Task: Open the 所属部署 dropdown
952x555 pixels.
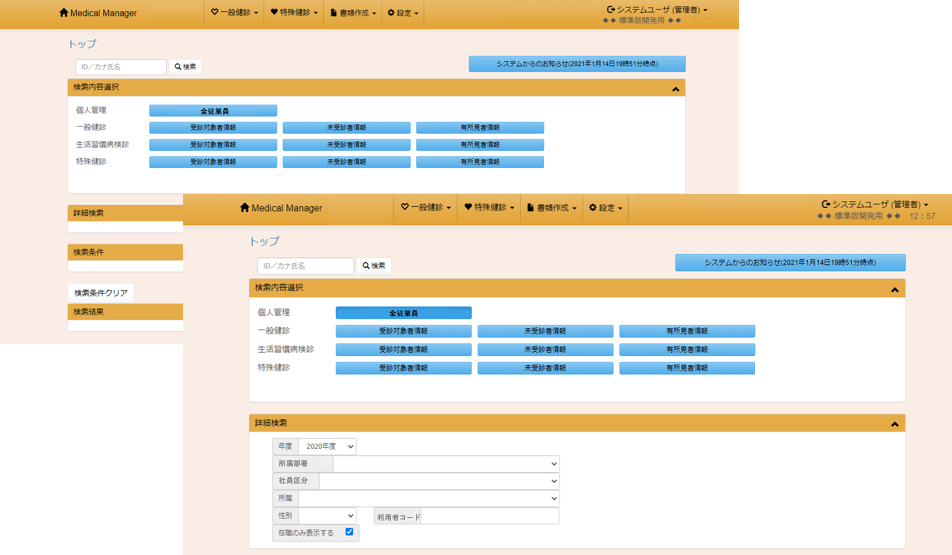Action: [445, 464]
